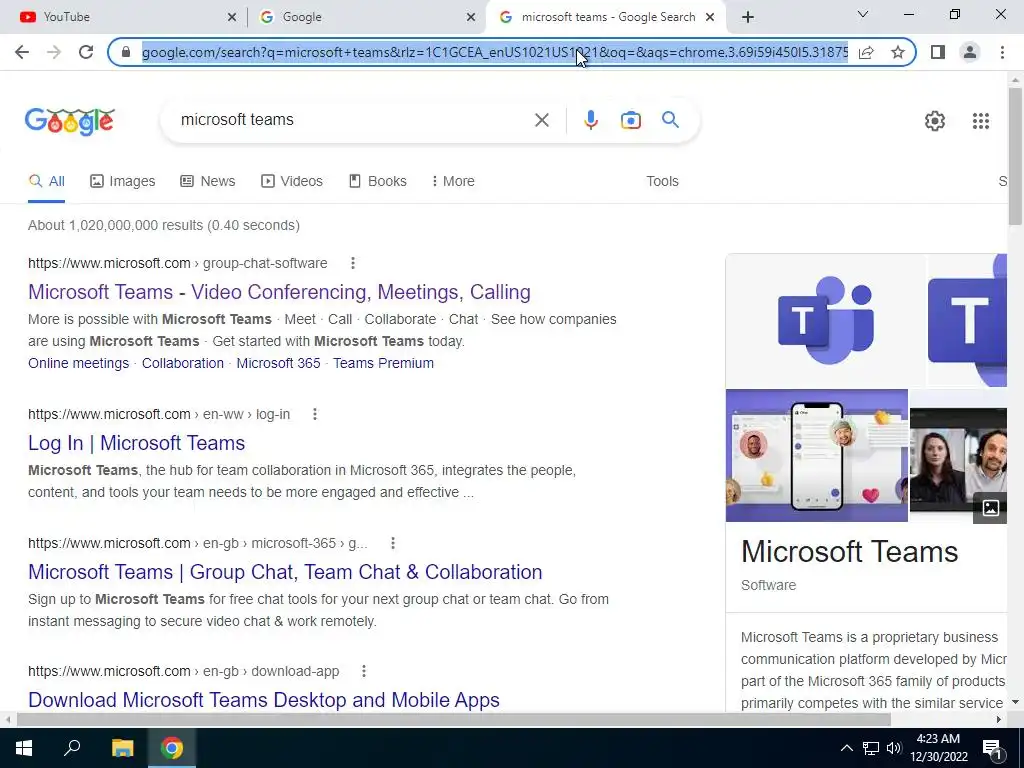The image size is (1024, 768).
Task: Switch to Books results
Action: click(377, 182)
